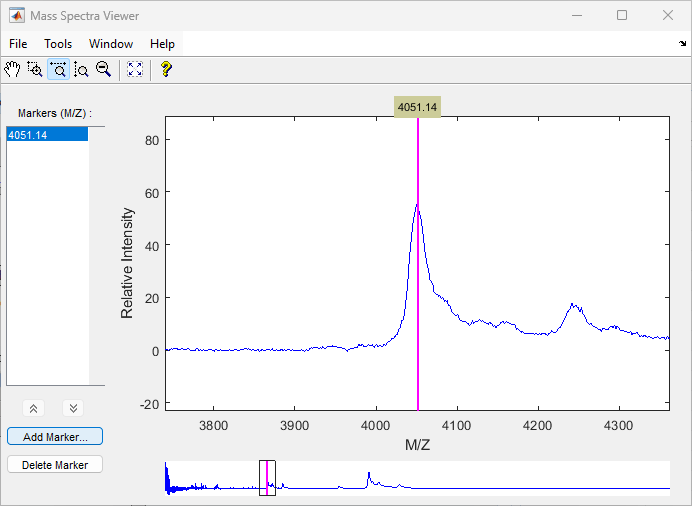Viewport: 692px width, 506px height.
Task: Reset view with the expand arrows icon
Action: point(135,70)
